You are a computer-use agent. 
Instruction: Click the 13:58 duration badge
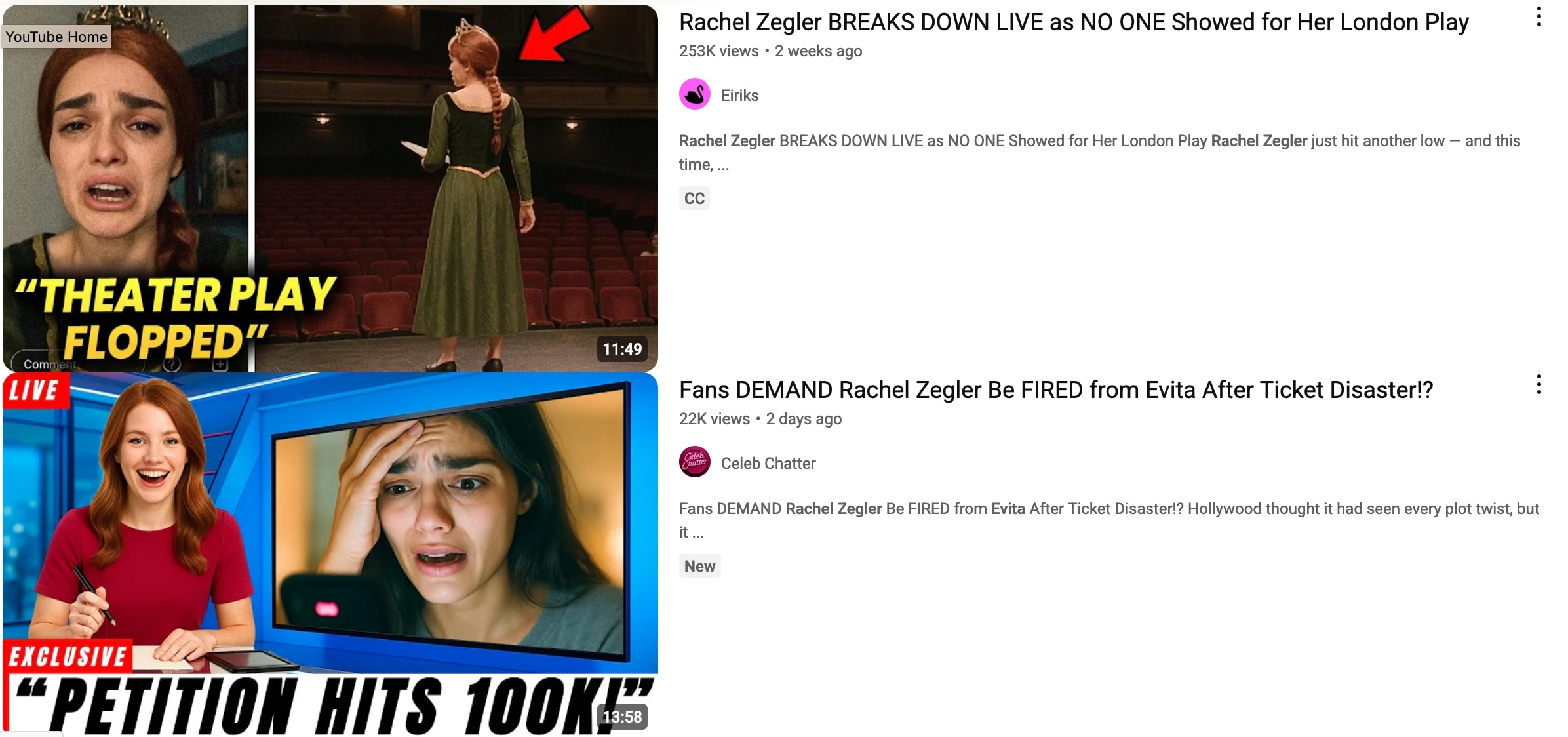click(x=622, y=717)
